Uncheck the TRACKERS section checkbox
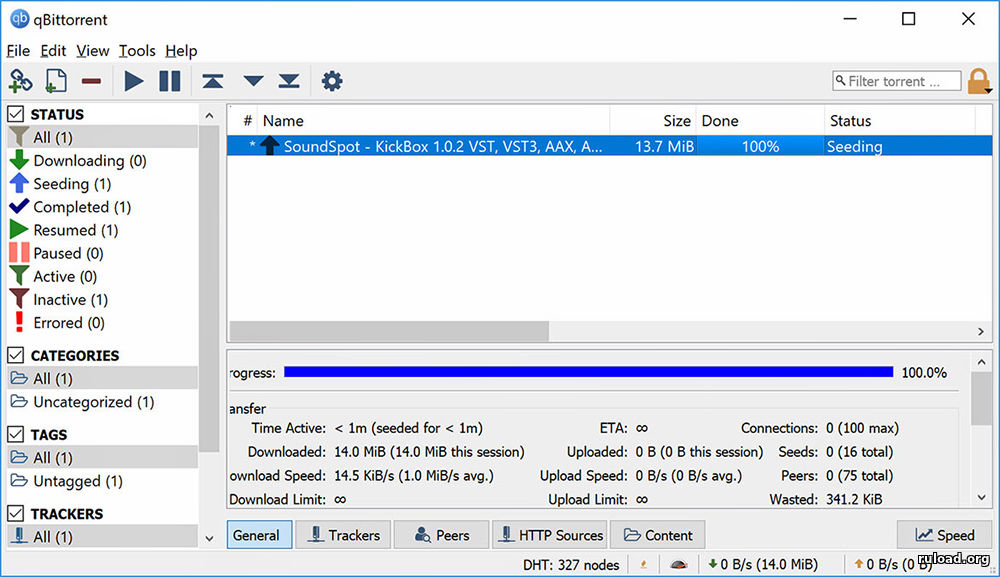 [x=16, y=513]
